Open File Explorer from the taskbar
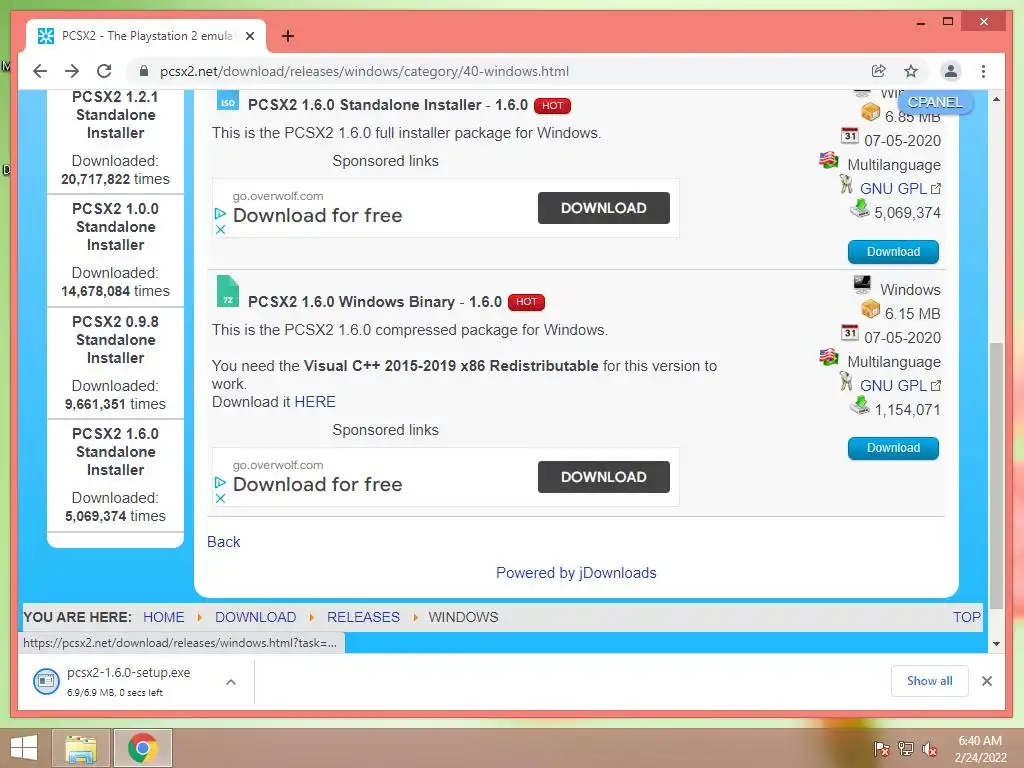 pos(80,748)
